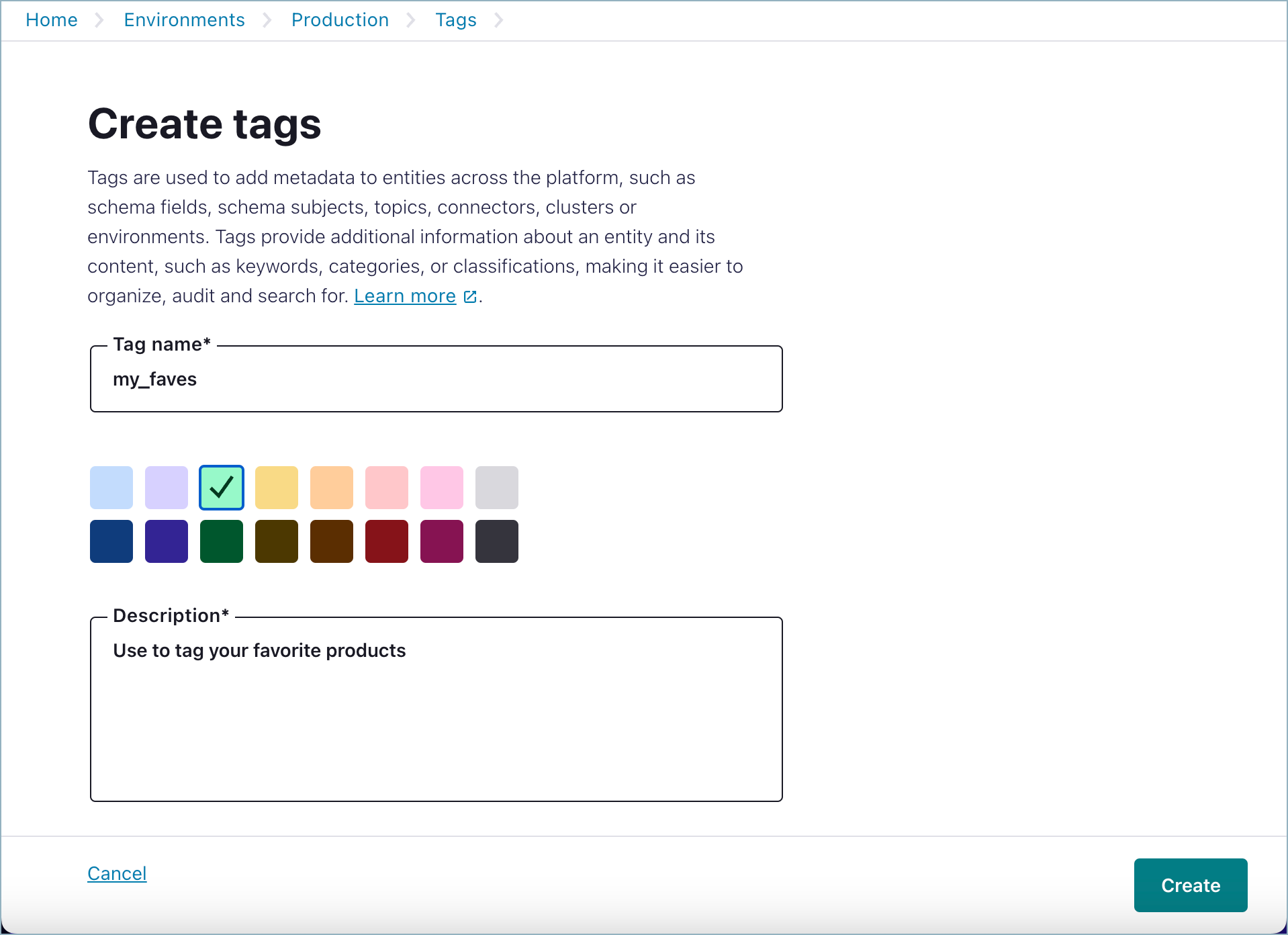Select the dark green color swatch
Image resolution: width=1288 pixels, height=935 pixels.
(x=221, y=541)
